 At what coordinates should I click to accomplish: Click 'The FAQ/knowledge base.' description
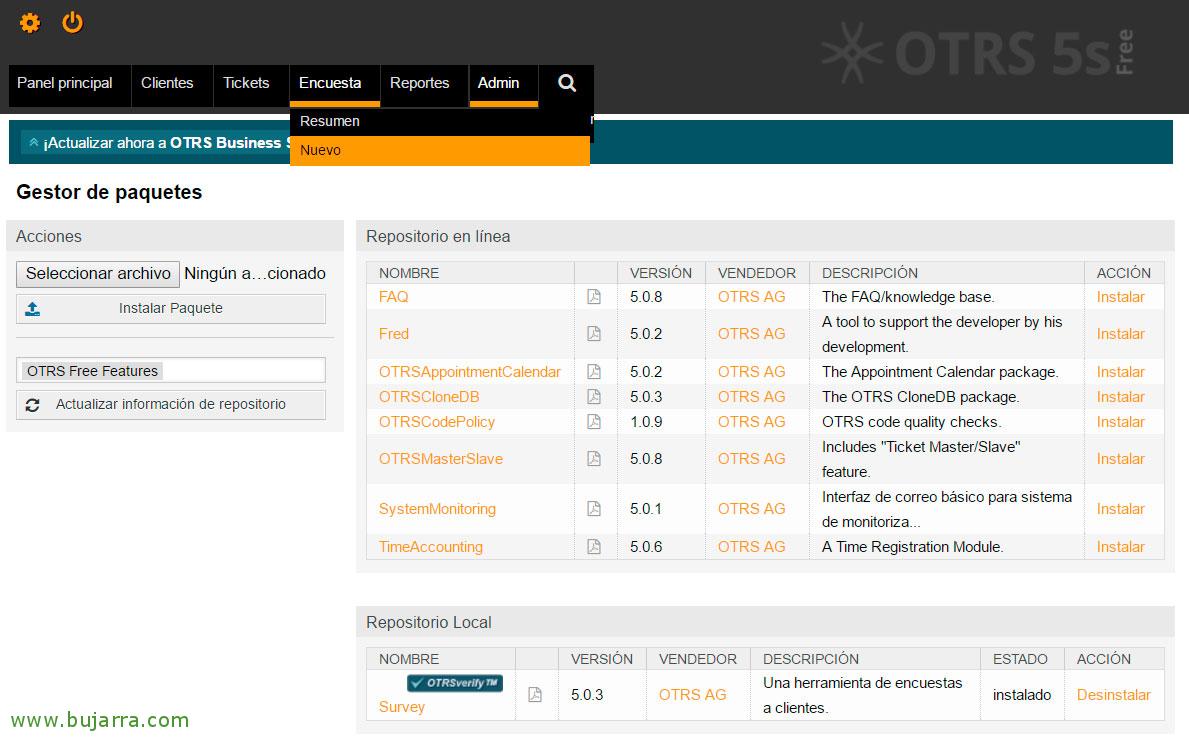908,297
